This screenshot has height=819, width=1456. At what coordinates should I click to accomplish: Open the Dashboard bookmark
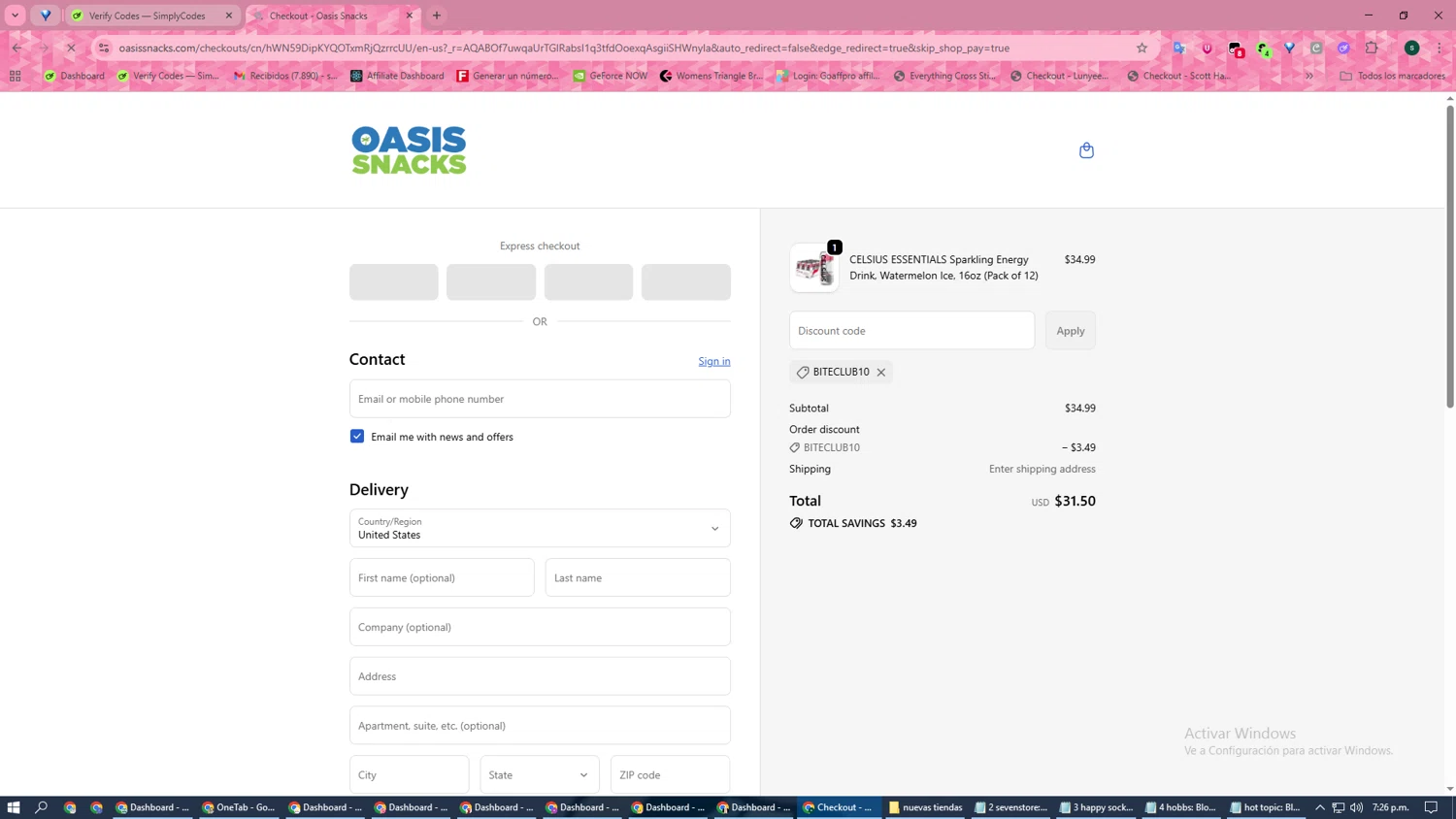[x=75, y=76]
